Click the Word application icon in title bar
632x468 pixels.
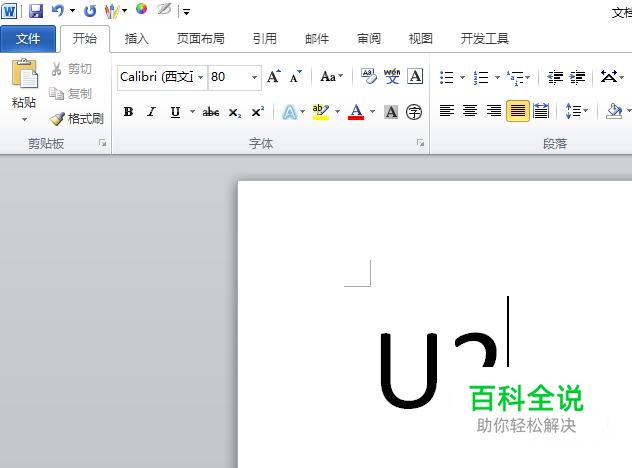[x=9, y=11]
